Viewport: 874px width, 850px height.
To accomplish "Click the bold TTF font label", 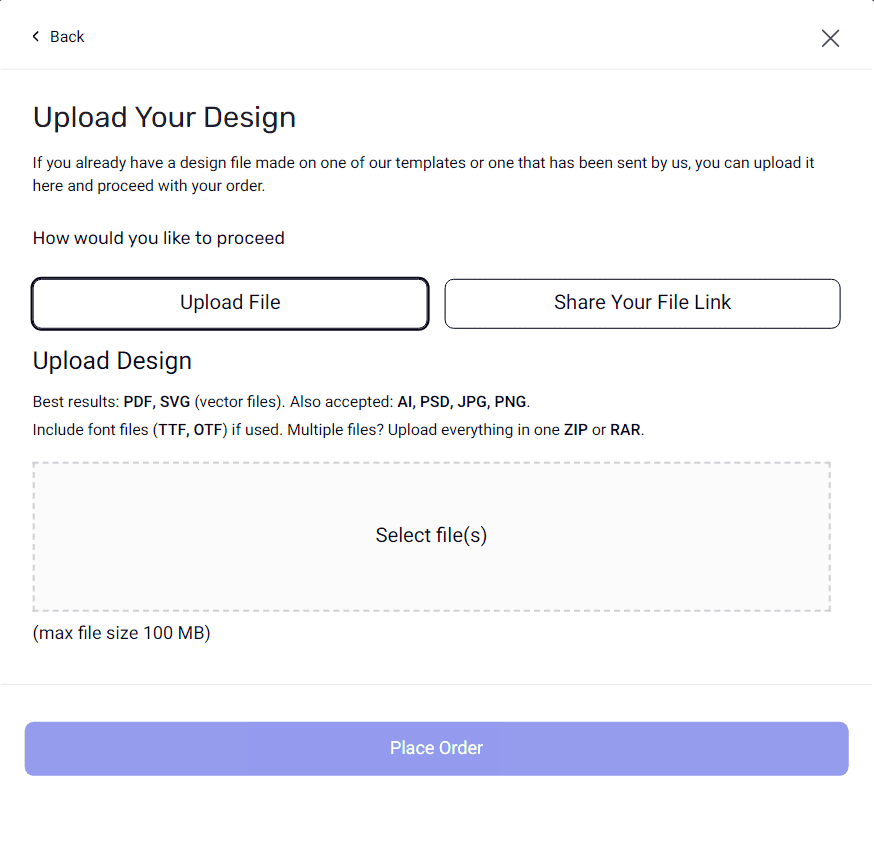I will pos(173,430).
